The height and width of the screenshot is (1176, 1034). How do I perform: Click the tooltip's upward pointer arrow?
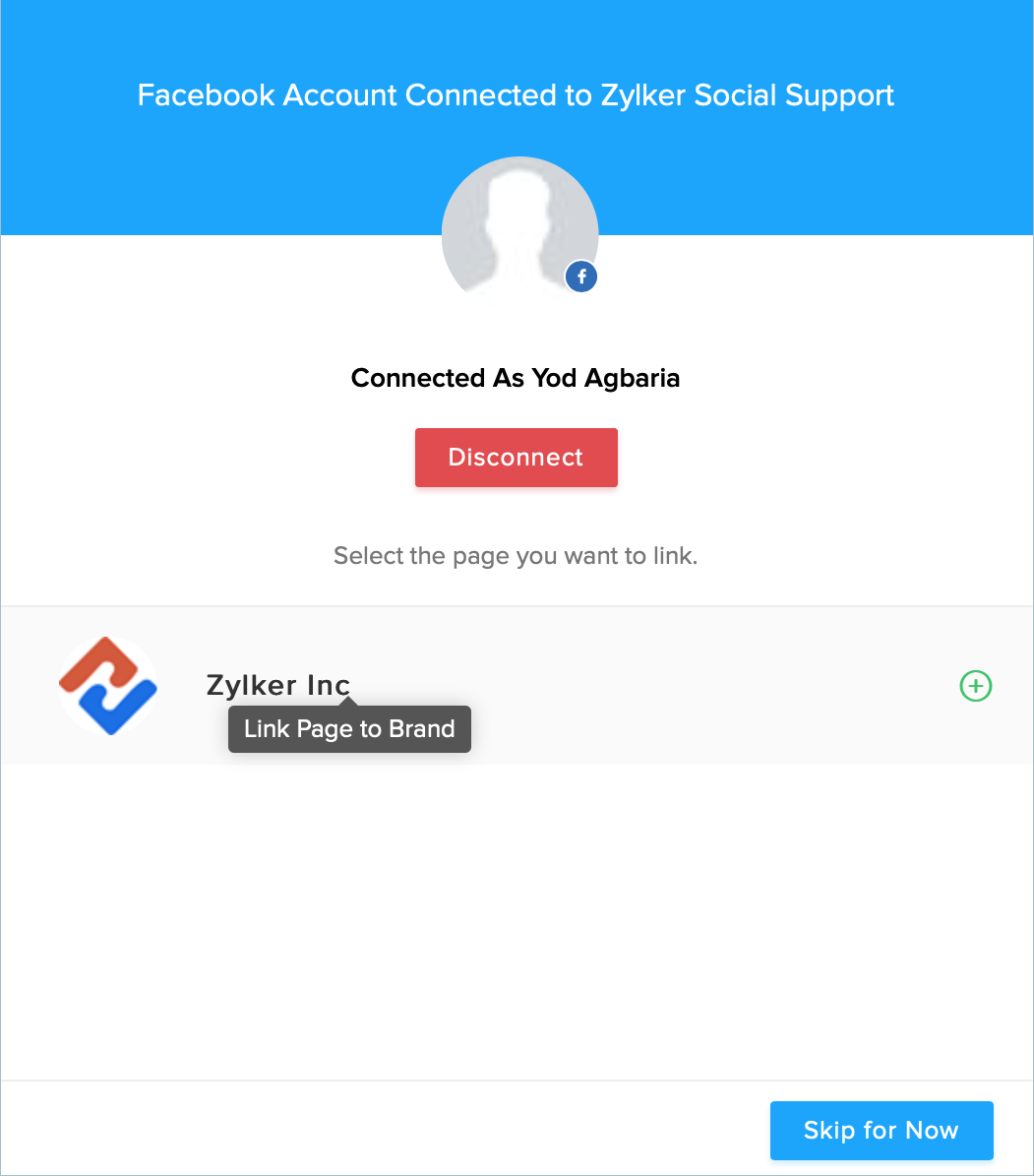coord(346,701)
